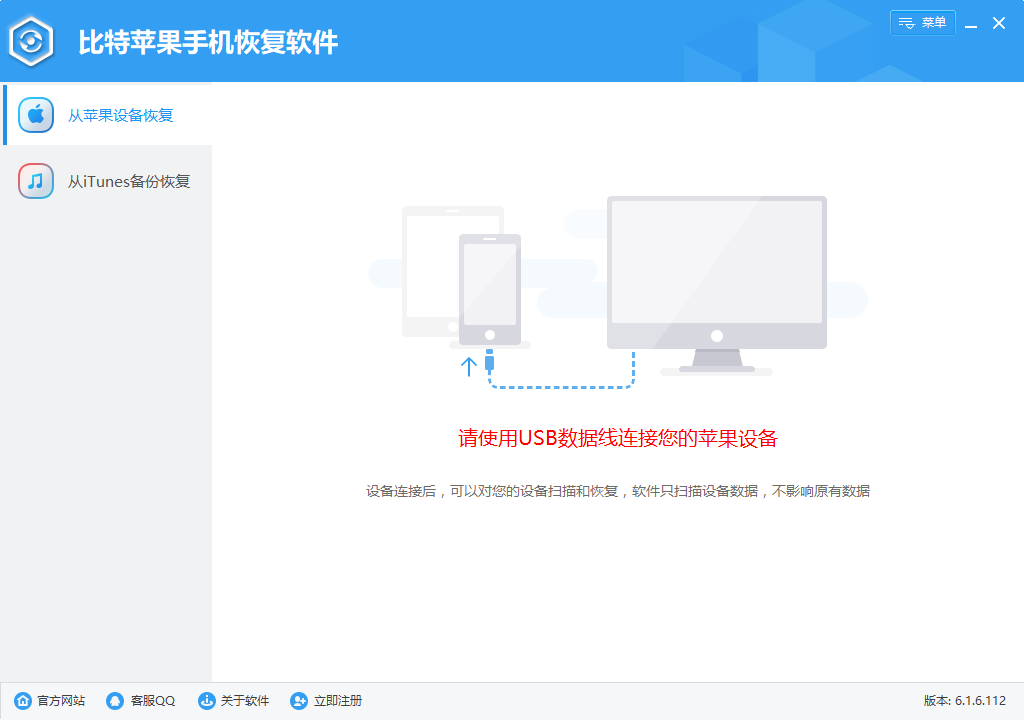Click the app logo in the title bar
The height and width of the screenshot is (720, 1024).
coord(31,42)
